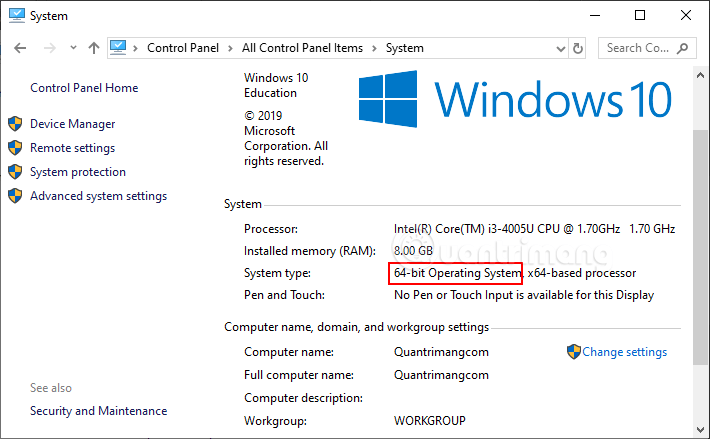The width and height of the screenshot is (710, 439).
Task: Click the Full computer name label
Action: click(299, 375)
